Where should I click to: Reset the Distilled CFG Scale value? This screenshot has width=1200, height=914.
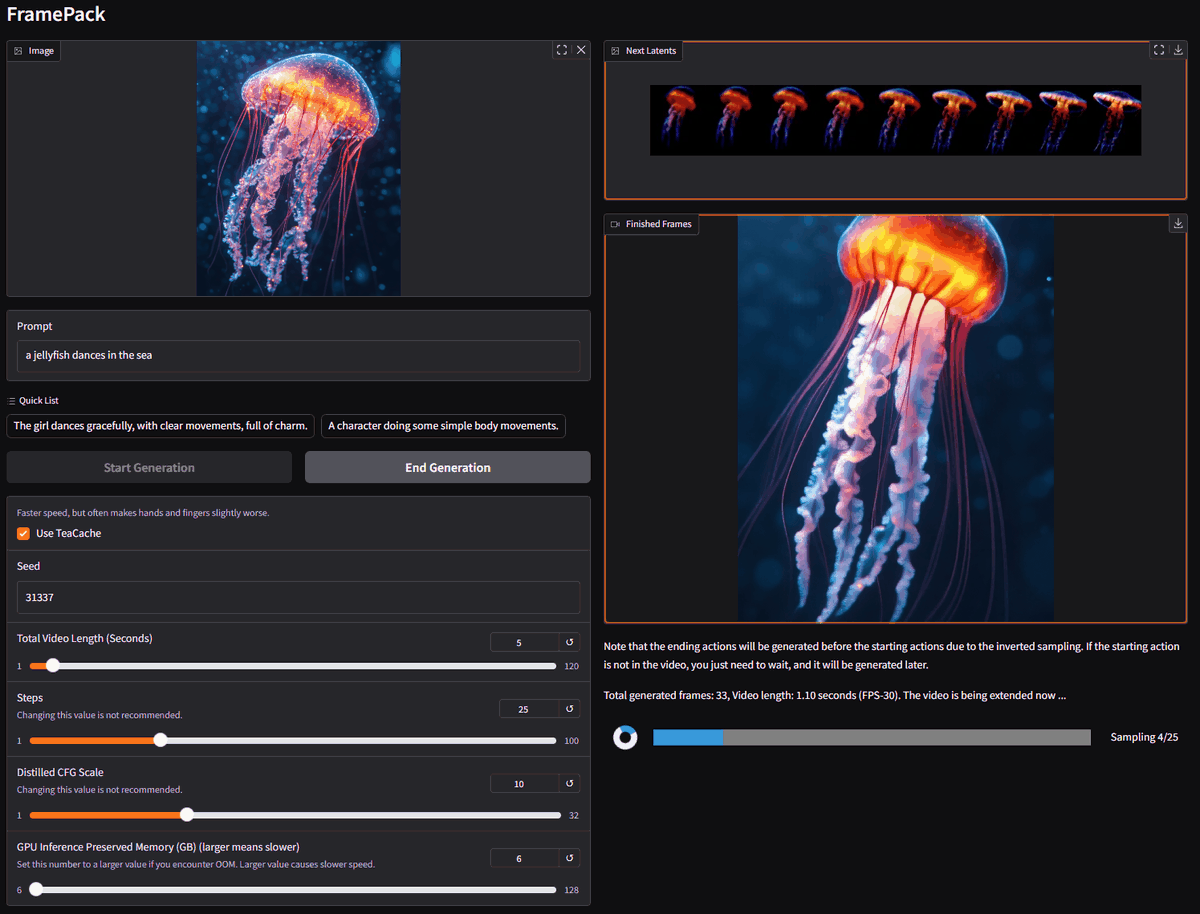pyautogui.click(x=569, y=783)
